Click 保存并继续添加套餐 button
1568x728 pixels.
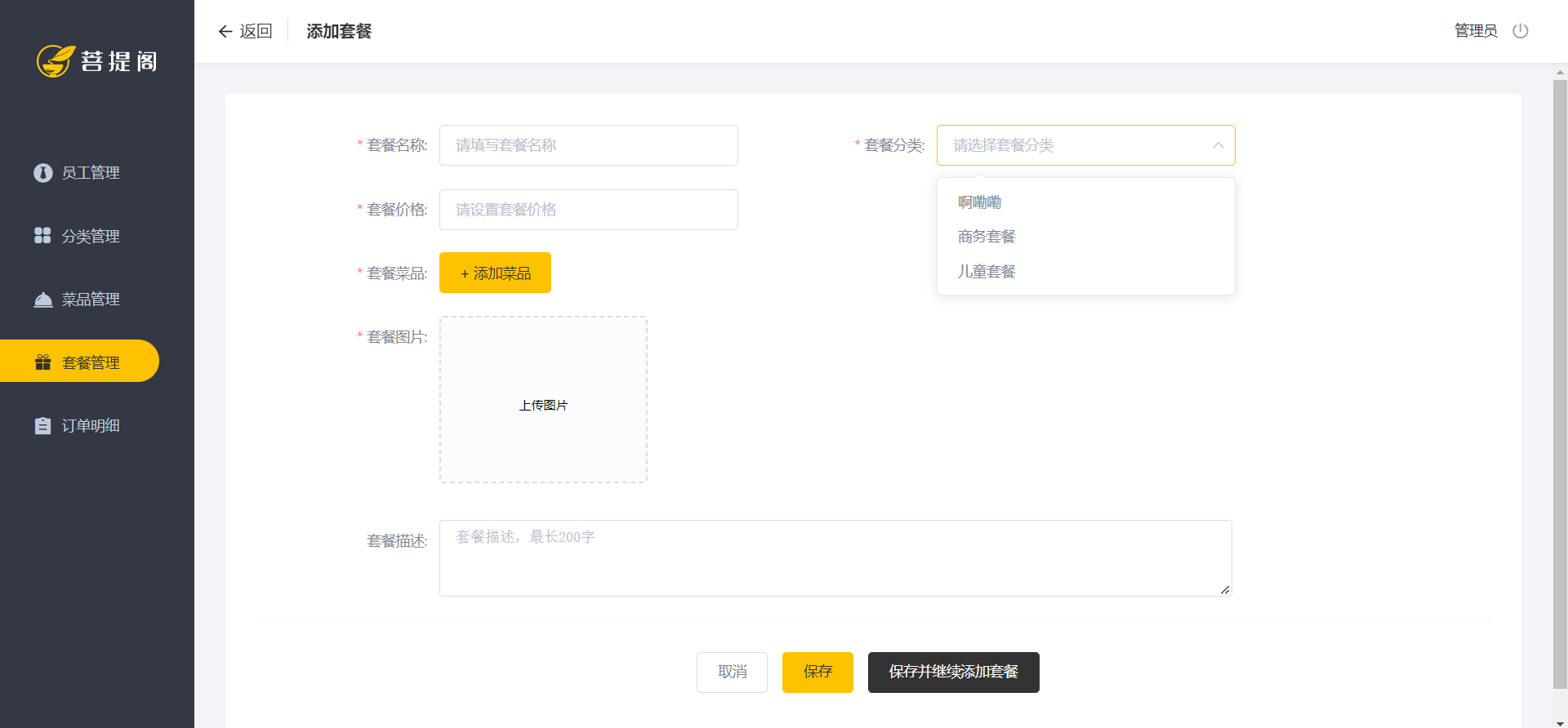[953, 673]
